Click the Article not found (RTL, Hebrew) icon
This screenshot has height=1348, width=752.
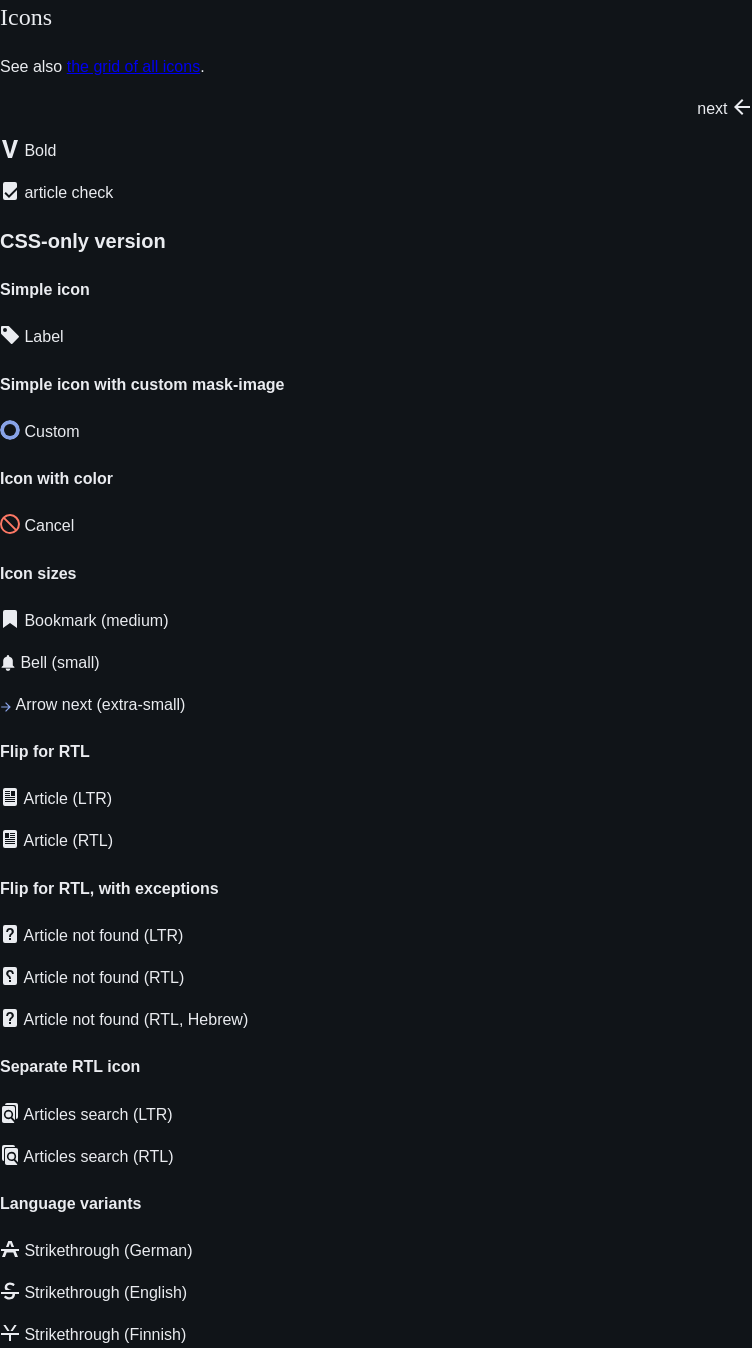coord(10,1018)
